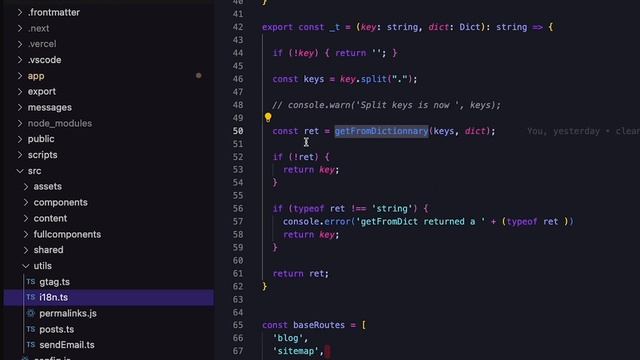
Task: Click the commented console.warn line
Action: (x=386, y=105)
